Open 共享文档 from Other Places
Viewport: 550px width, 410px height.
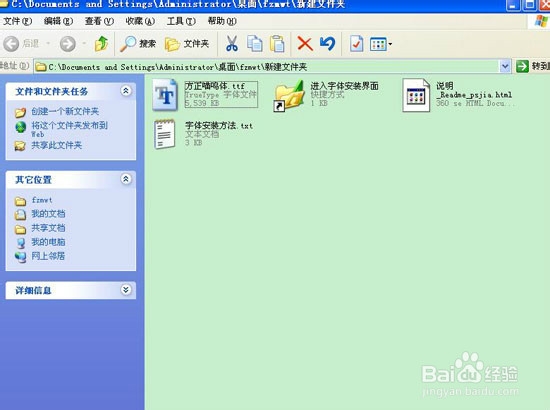(48, 228)
